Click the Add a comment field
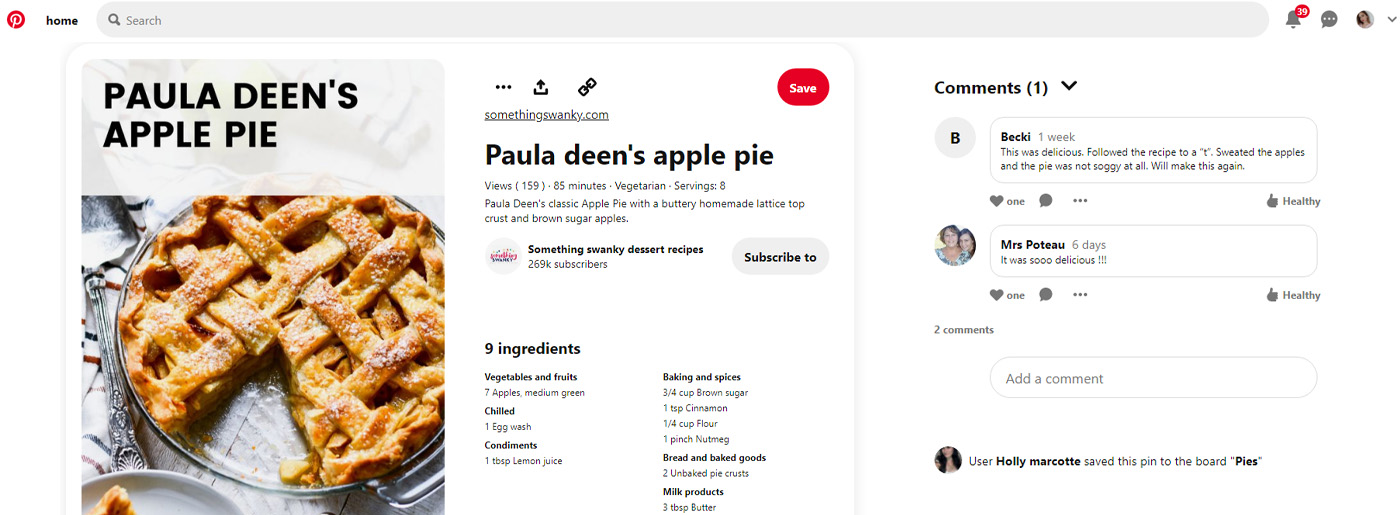The image size is (1400, 515). click(1153, 378)
